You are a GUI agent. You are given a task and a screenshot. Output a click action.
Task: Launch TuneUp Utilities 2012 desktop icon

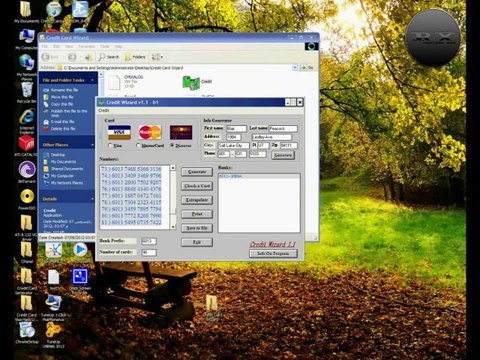[53, 335]
